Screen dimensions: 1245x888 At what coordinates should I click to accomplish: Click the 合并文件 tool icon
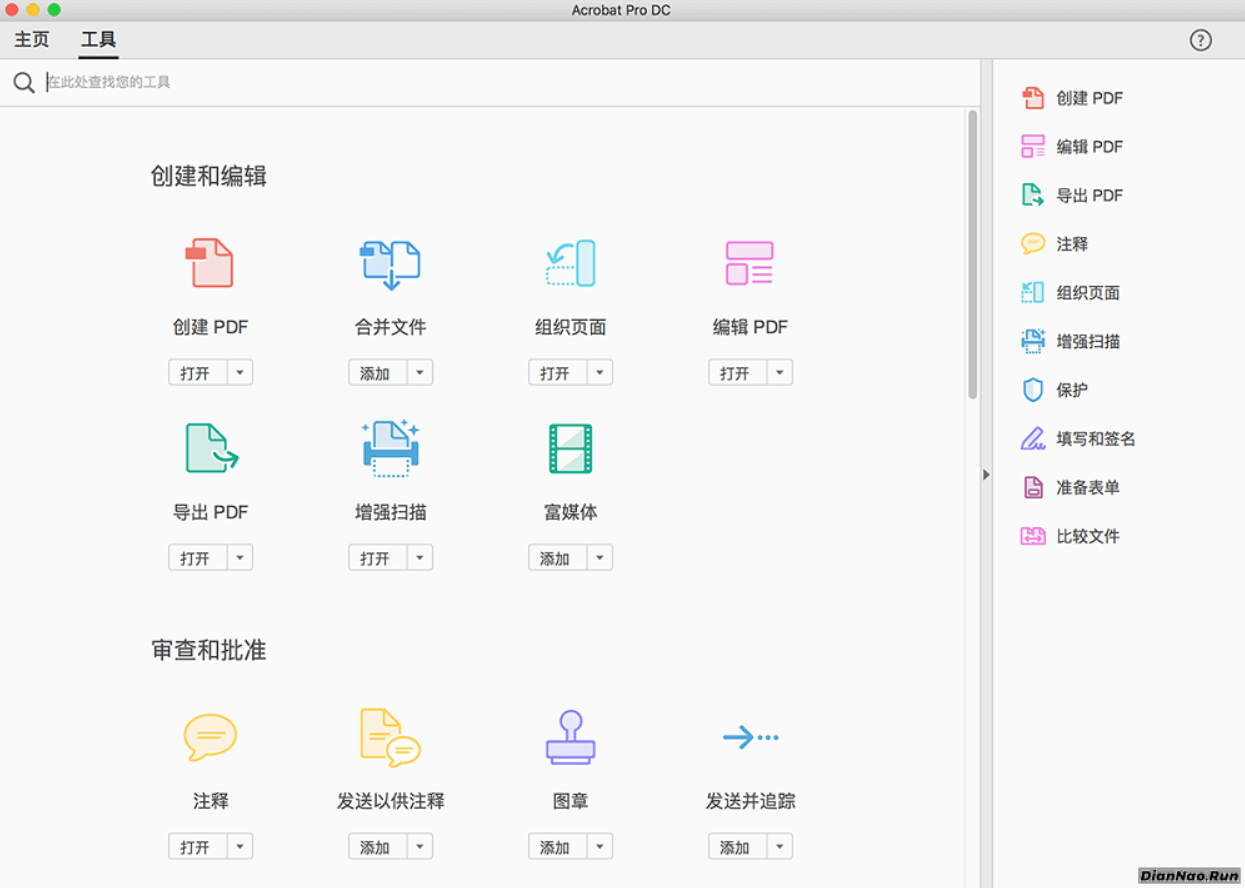point(390,264)
